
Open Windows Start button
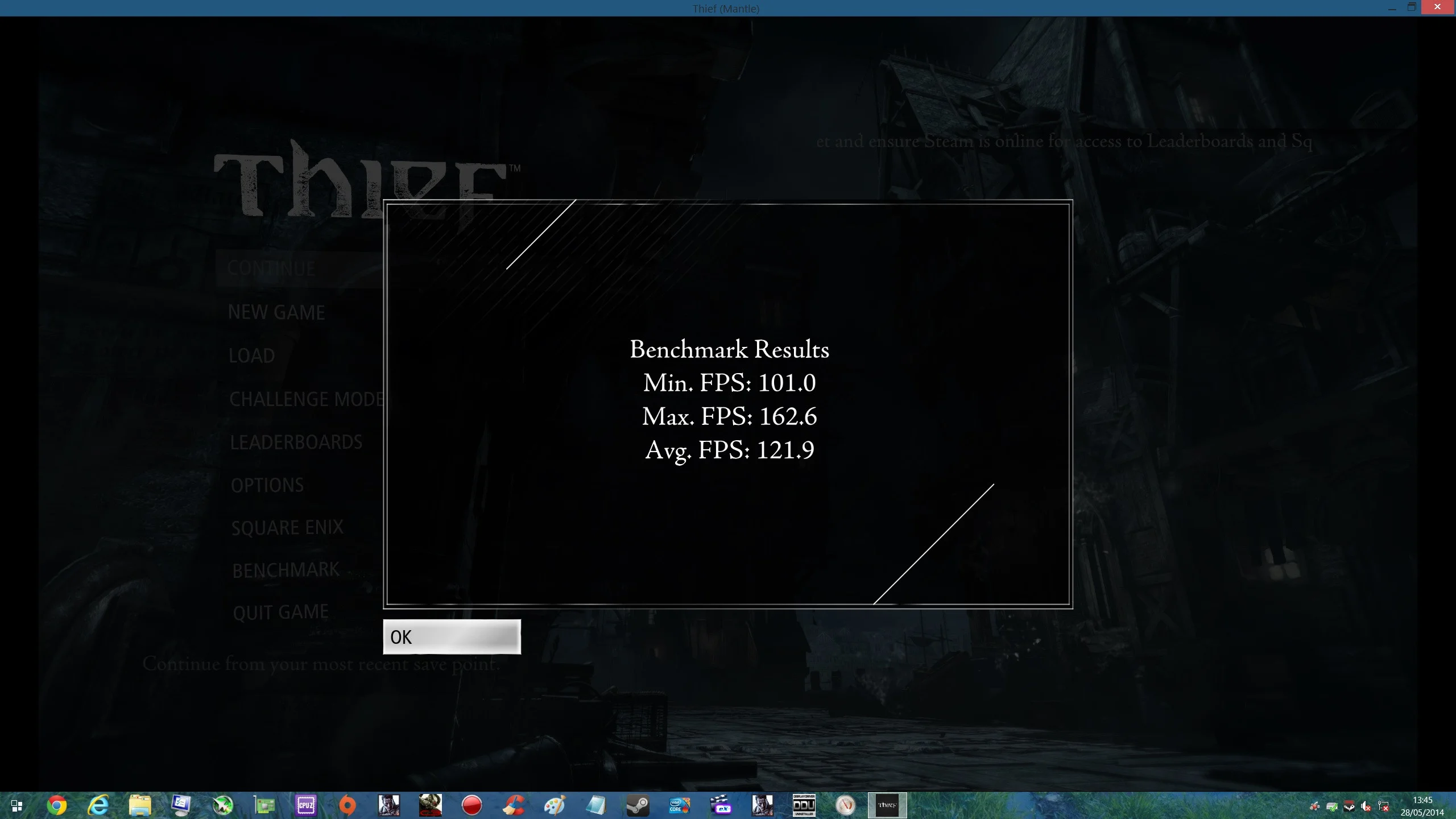[16, 805]
